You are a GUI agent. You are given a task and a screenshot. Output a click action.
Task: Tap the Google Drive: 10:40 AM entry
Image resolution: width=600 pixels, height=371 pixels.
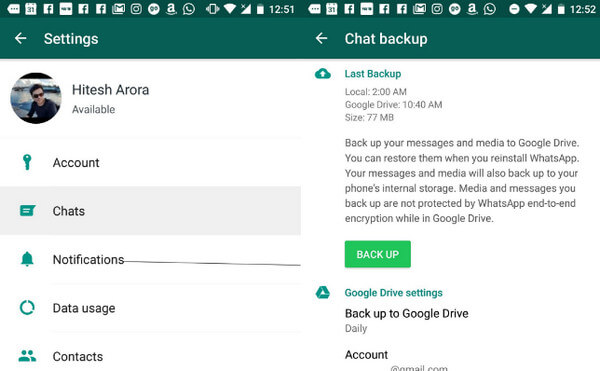(x=393, y=105)
